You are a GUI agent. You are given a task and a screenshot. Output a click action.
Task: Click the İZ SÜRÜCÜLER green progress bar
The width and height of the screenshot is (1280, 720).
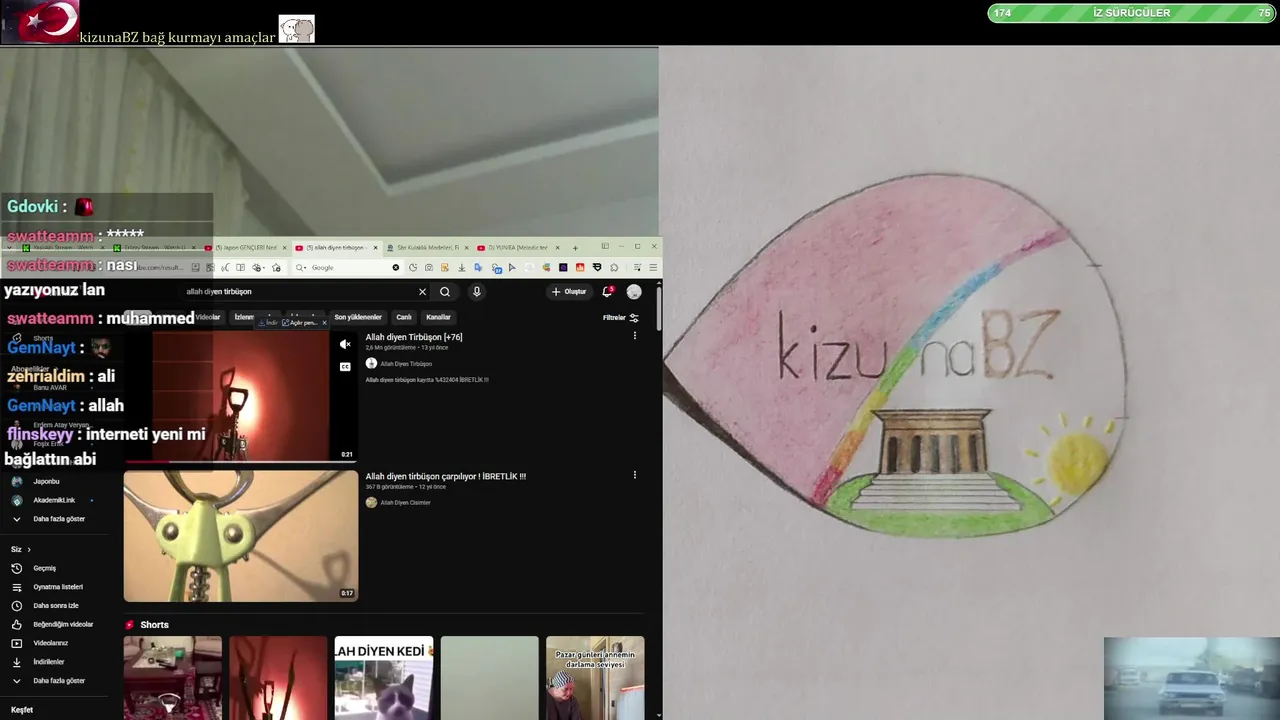pyautogui.click(x=1131, y=13)
